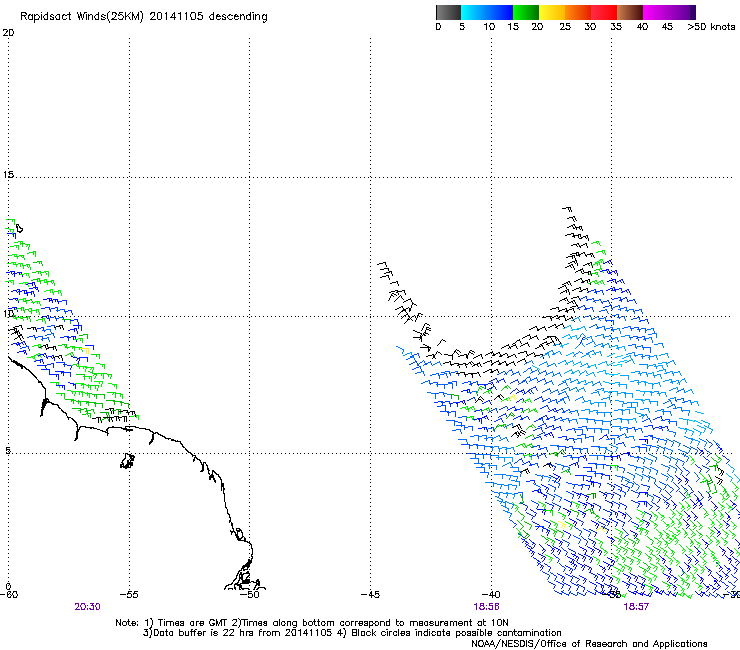Click the brown 35-40 knots color segment

tap(630, 12)
